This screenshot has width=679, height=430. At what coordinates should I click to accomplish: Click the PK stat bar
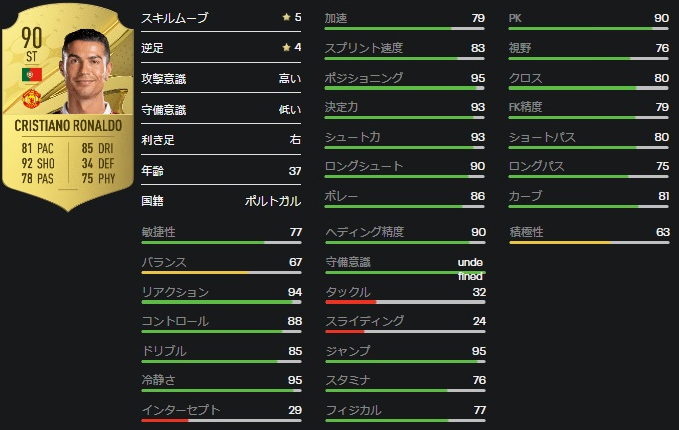pos(588,29)
